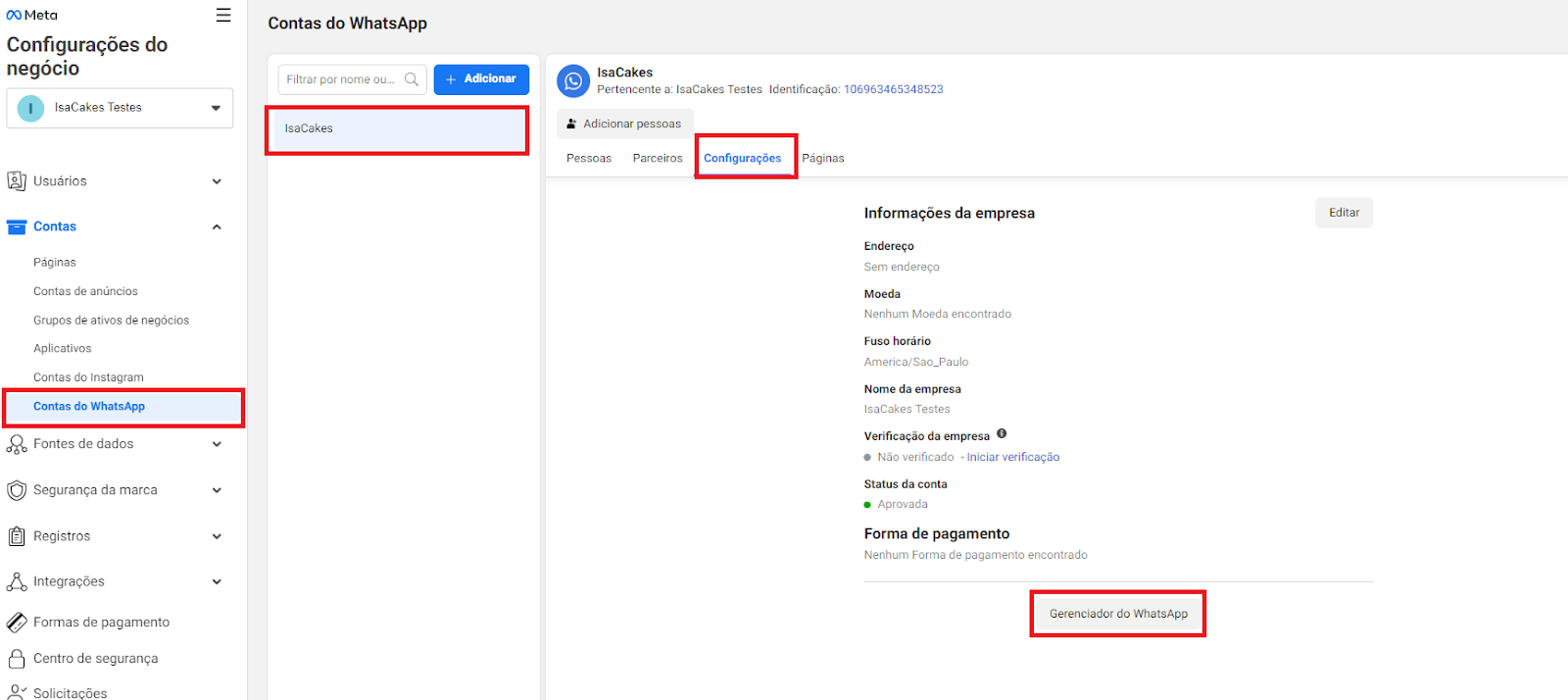The image size is (1568, 700).
Task: Expand the Registros section
Action: 217,536
